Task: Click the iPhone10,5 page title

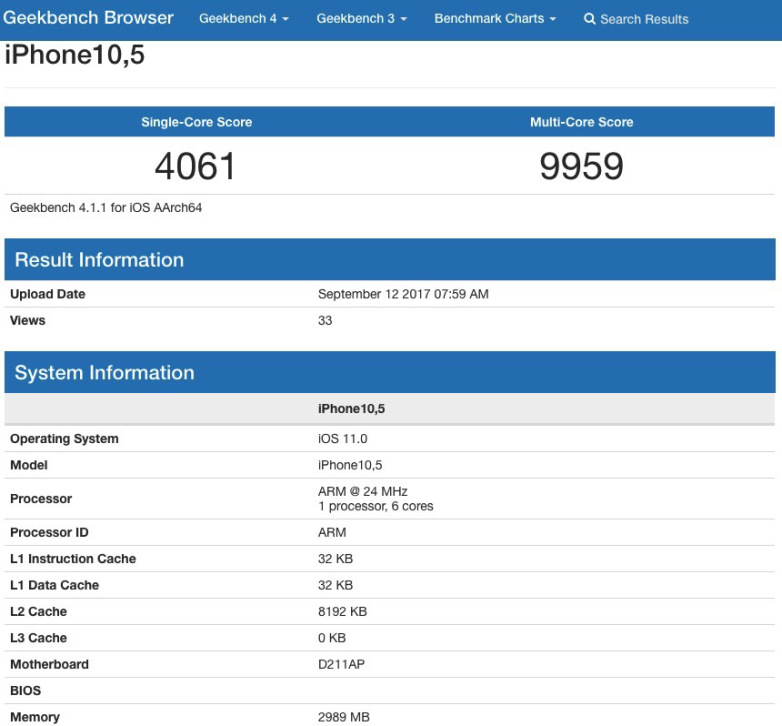Action: (x=75, y=55)
